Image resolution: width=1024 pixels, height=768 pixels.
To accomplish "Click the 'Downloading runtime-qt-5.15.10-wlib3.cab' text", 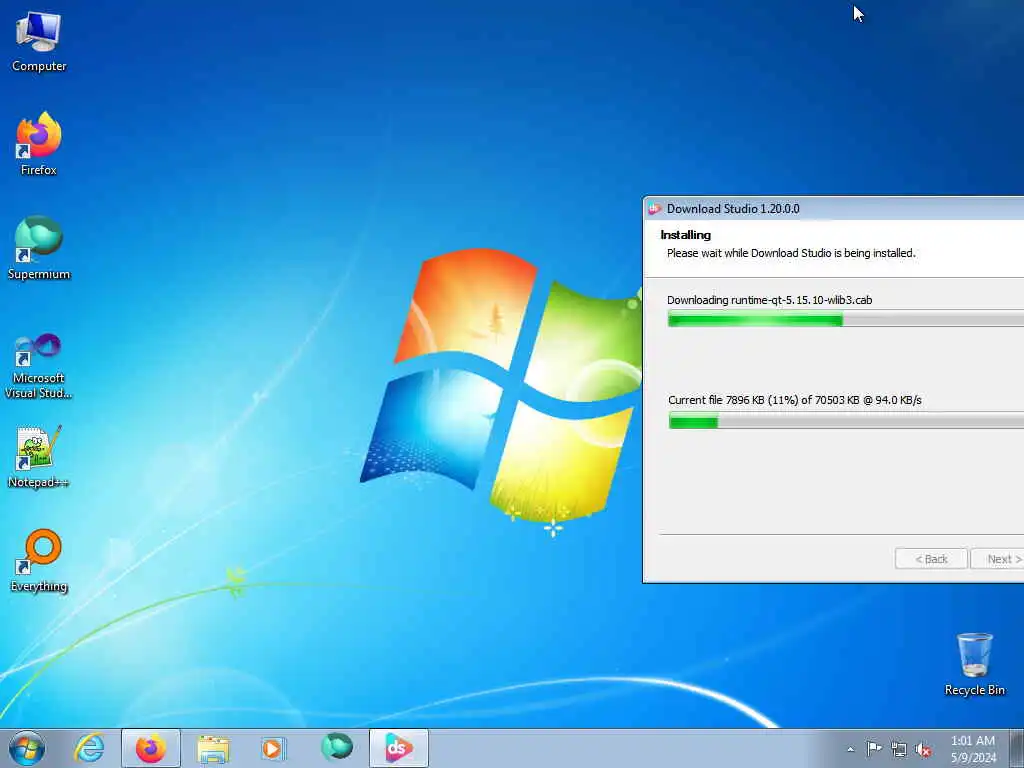I will pyautogui.click(x=769, y=300).
